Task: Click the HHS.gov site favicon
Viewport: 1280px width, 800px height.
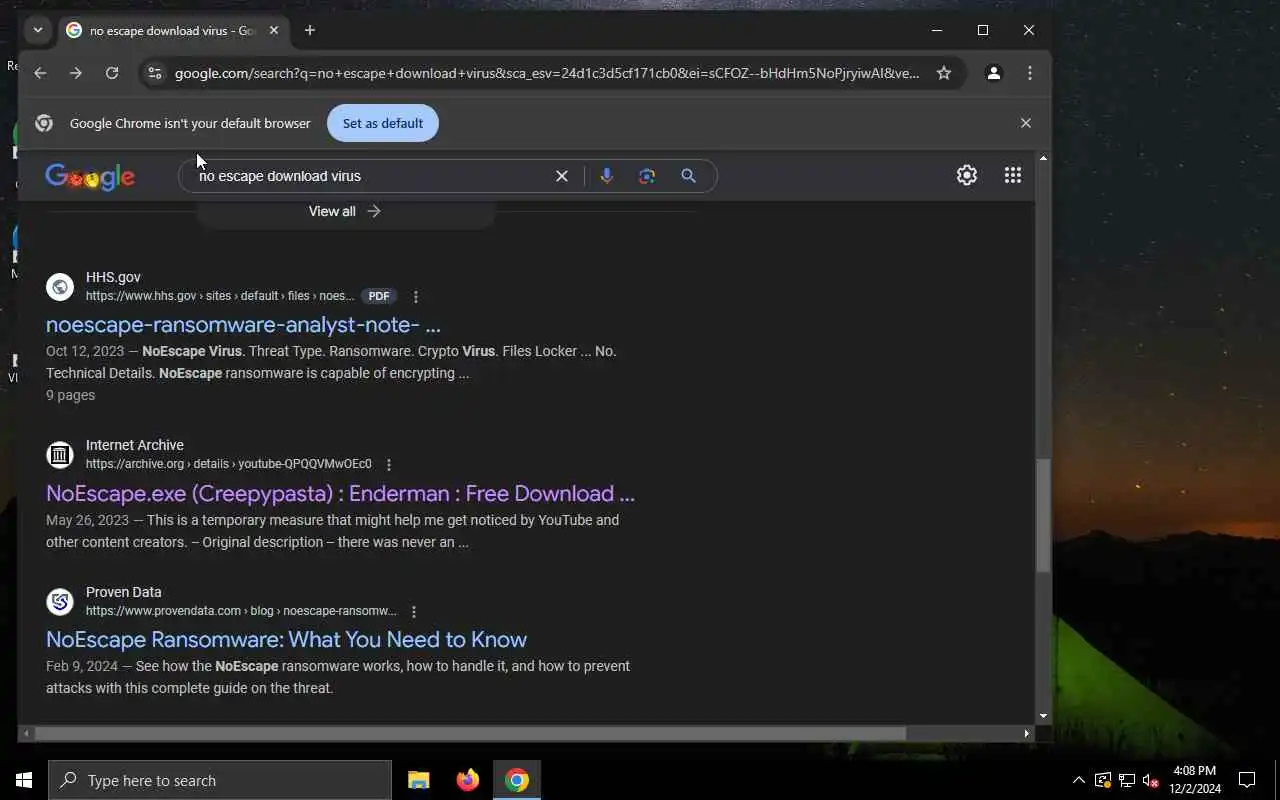Action: [x=60, y=287]
